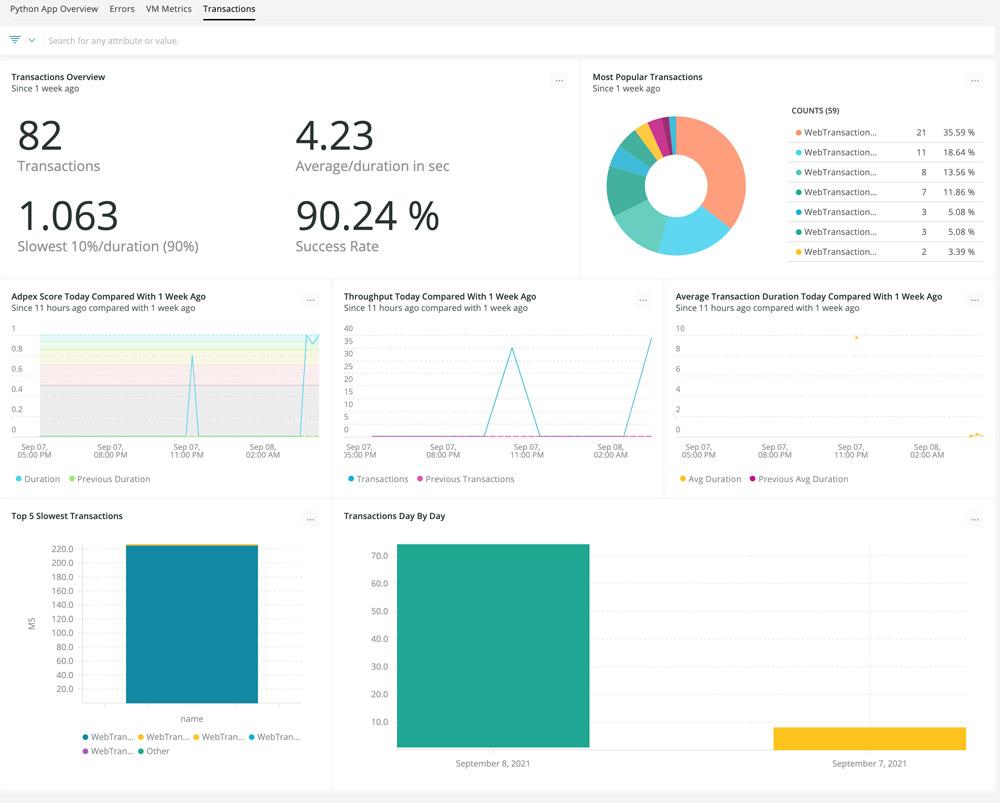Click the filter icon beside the search bar
Viewport: 1000px width, 803px height.
tap(14, 41)
